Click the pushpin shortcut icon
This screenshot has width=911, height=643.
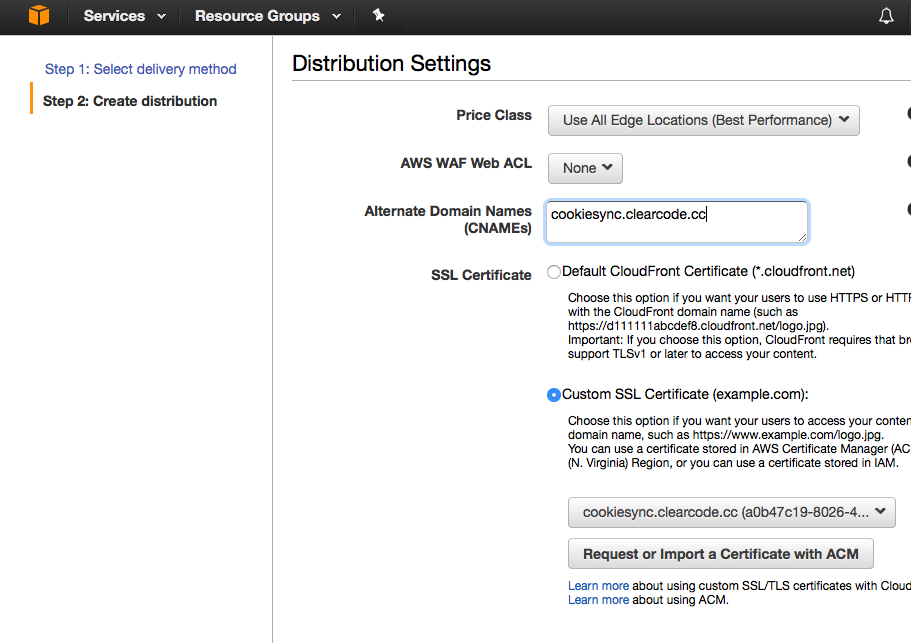coord(378,15)
